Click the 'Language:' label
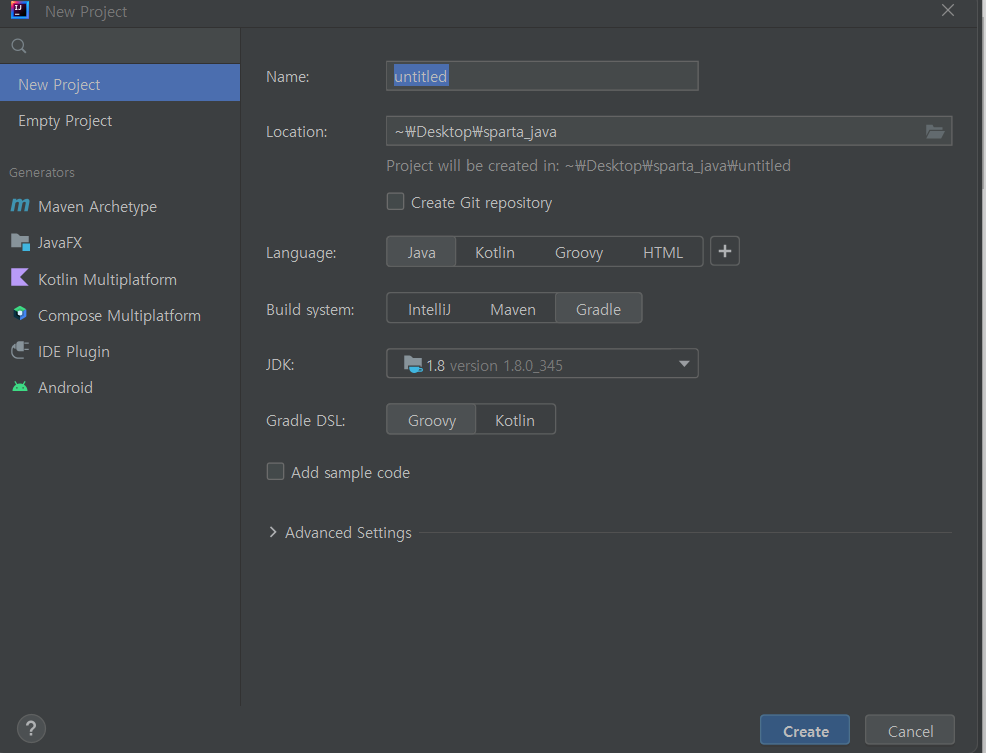The height and width of the screenshot is (753, 986). coord(301,252)
